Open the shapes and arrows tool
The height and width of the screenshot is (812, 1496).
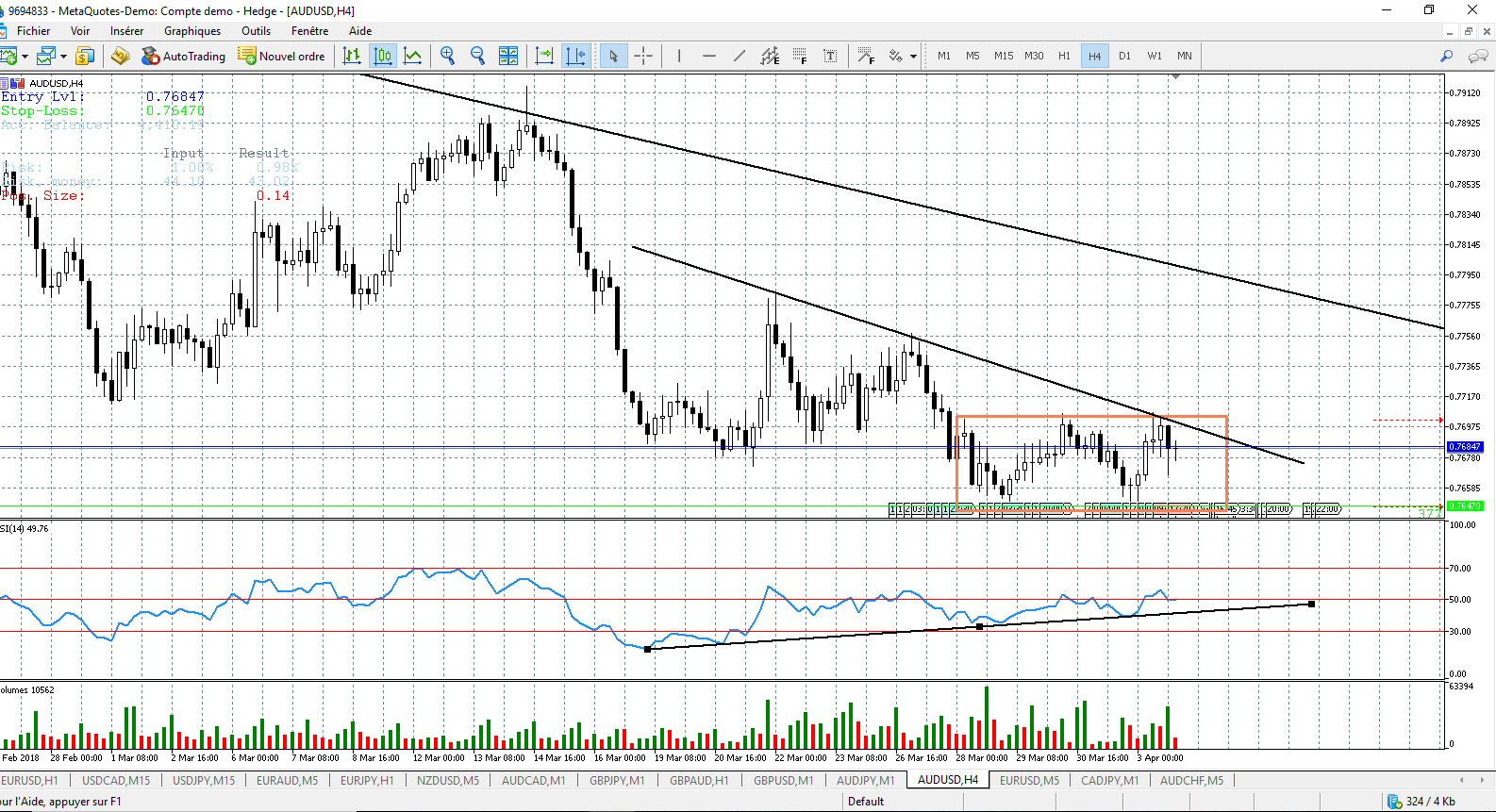[895, 57]
